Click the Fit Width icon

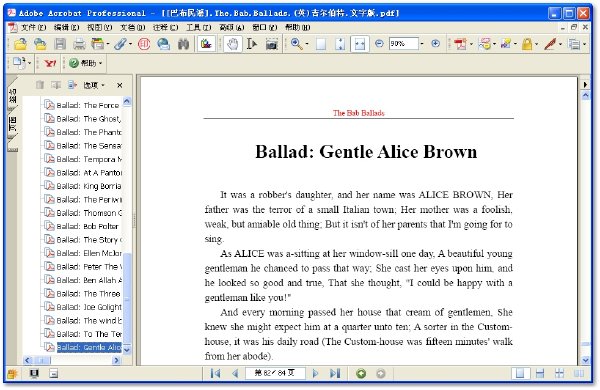360,44
